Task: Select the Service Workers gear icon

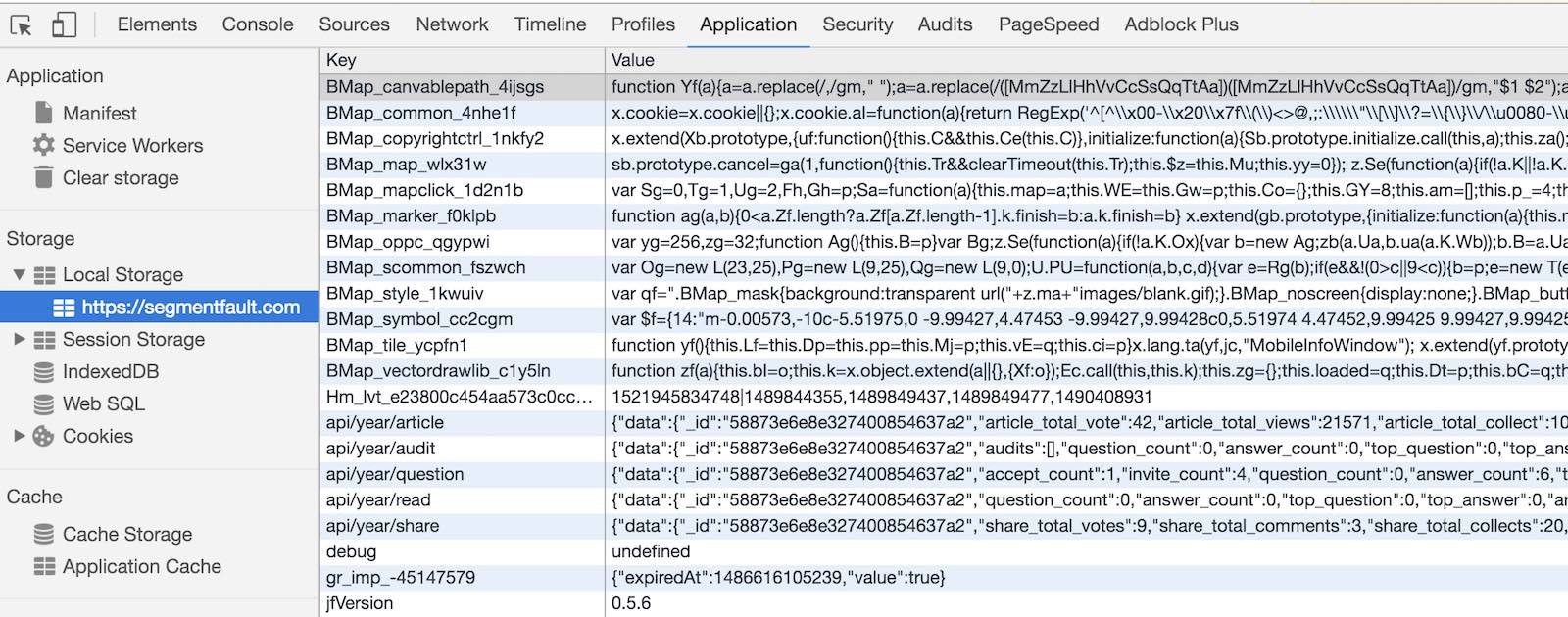Action: [44, 145]
